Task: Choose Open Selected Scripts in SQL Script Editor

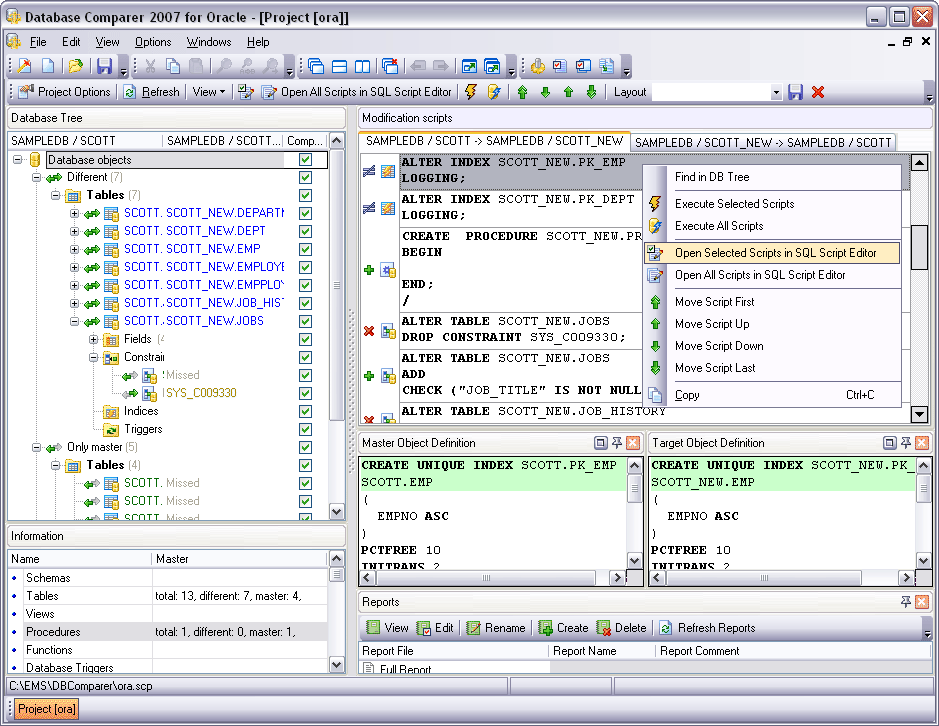Action: (x=772, y=253)
